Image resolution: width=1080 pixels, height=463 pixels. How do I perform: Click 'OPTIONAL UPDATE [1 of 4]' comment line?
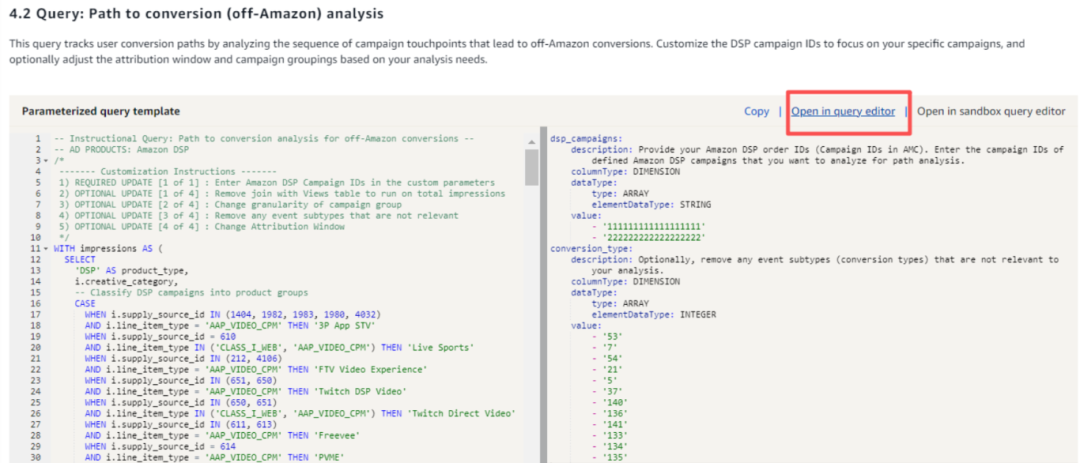point(282,194)
